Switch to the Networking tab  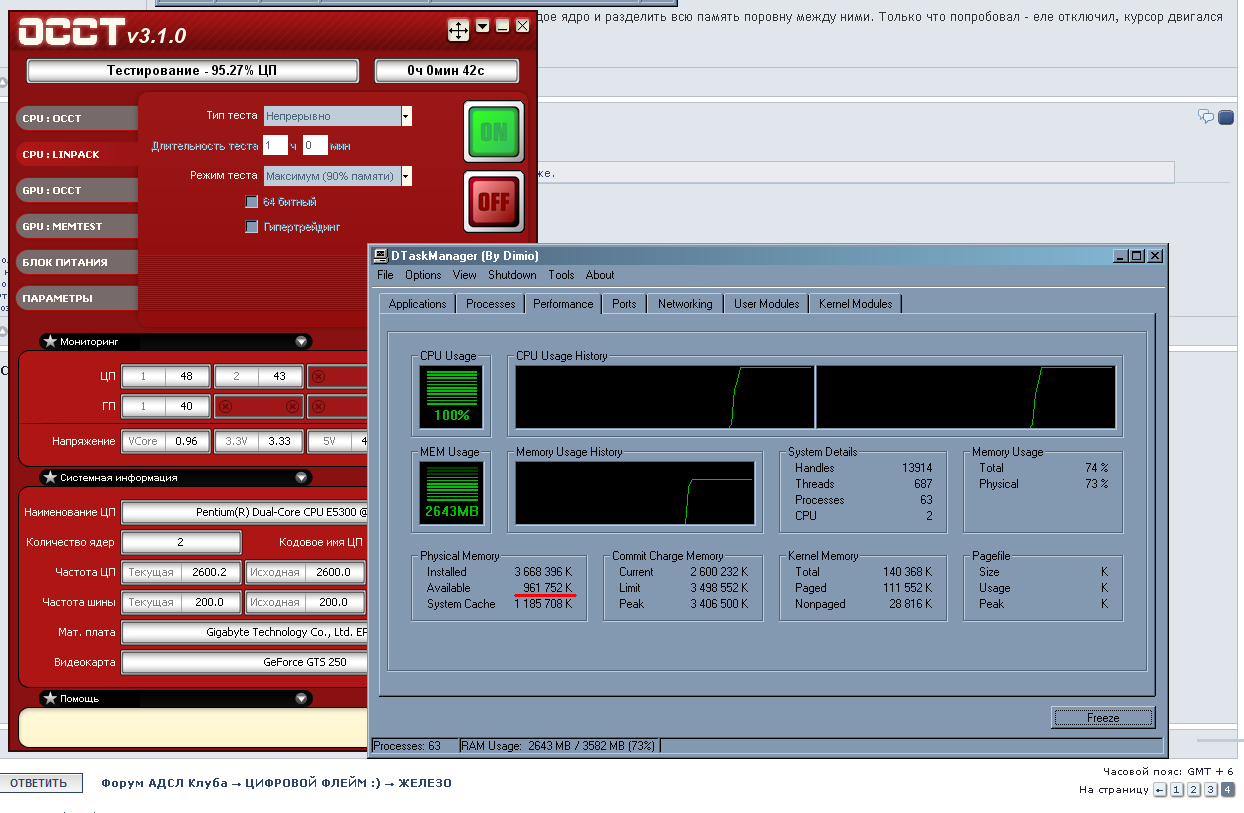tap(685, 304)
